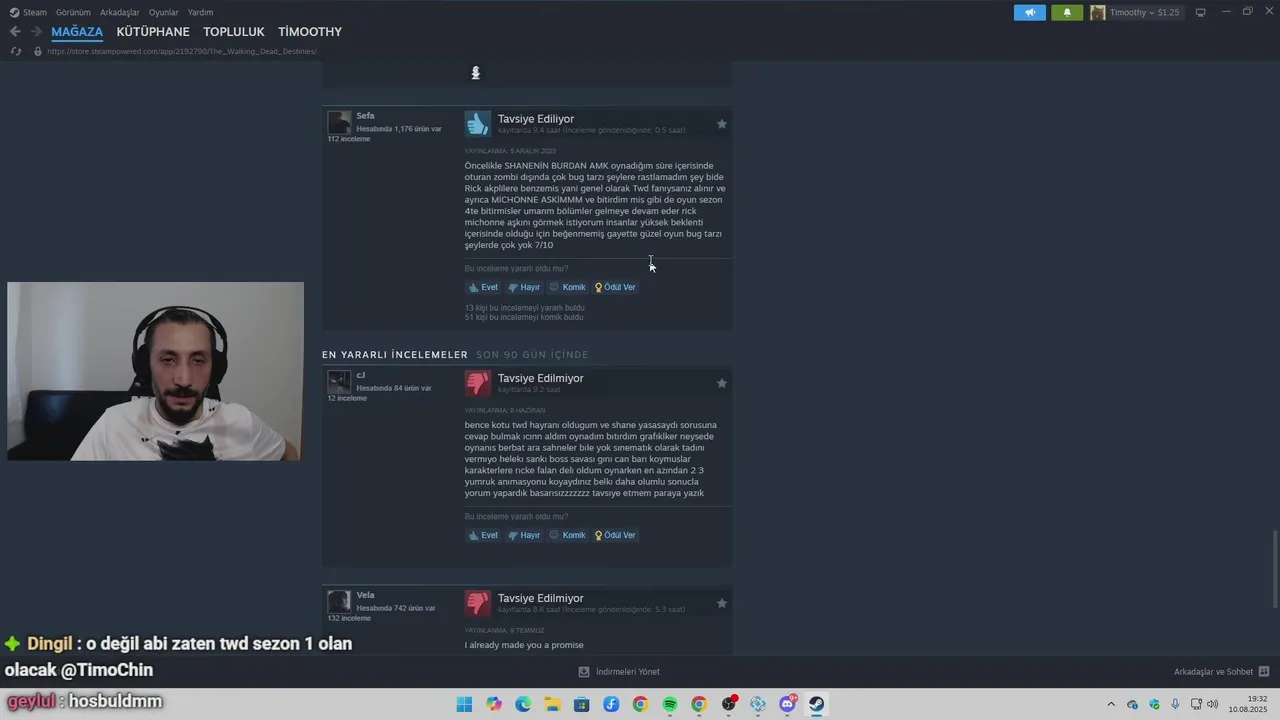Screen dimensions: 1280x720
Task: Open Microsoft Store from taskbar
Action: coord(582,704)
